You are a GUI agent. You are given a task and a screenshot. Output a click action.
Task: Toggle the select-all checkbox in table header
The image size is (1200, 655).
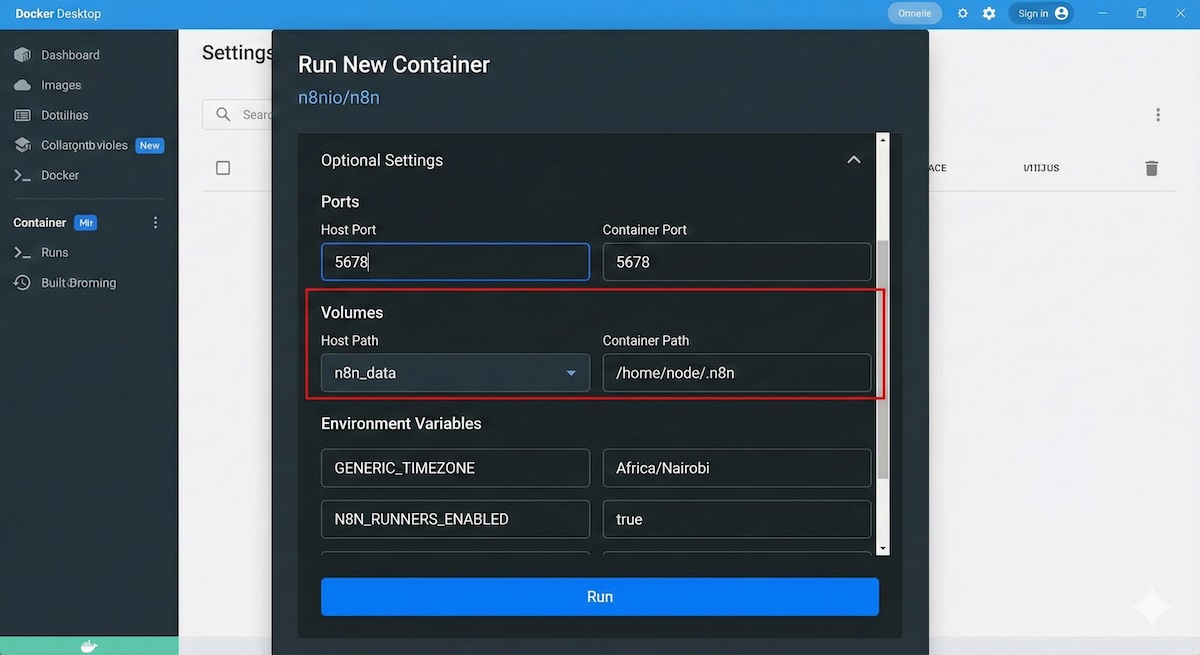tap(223, 168)
